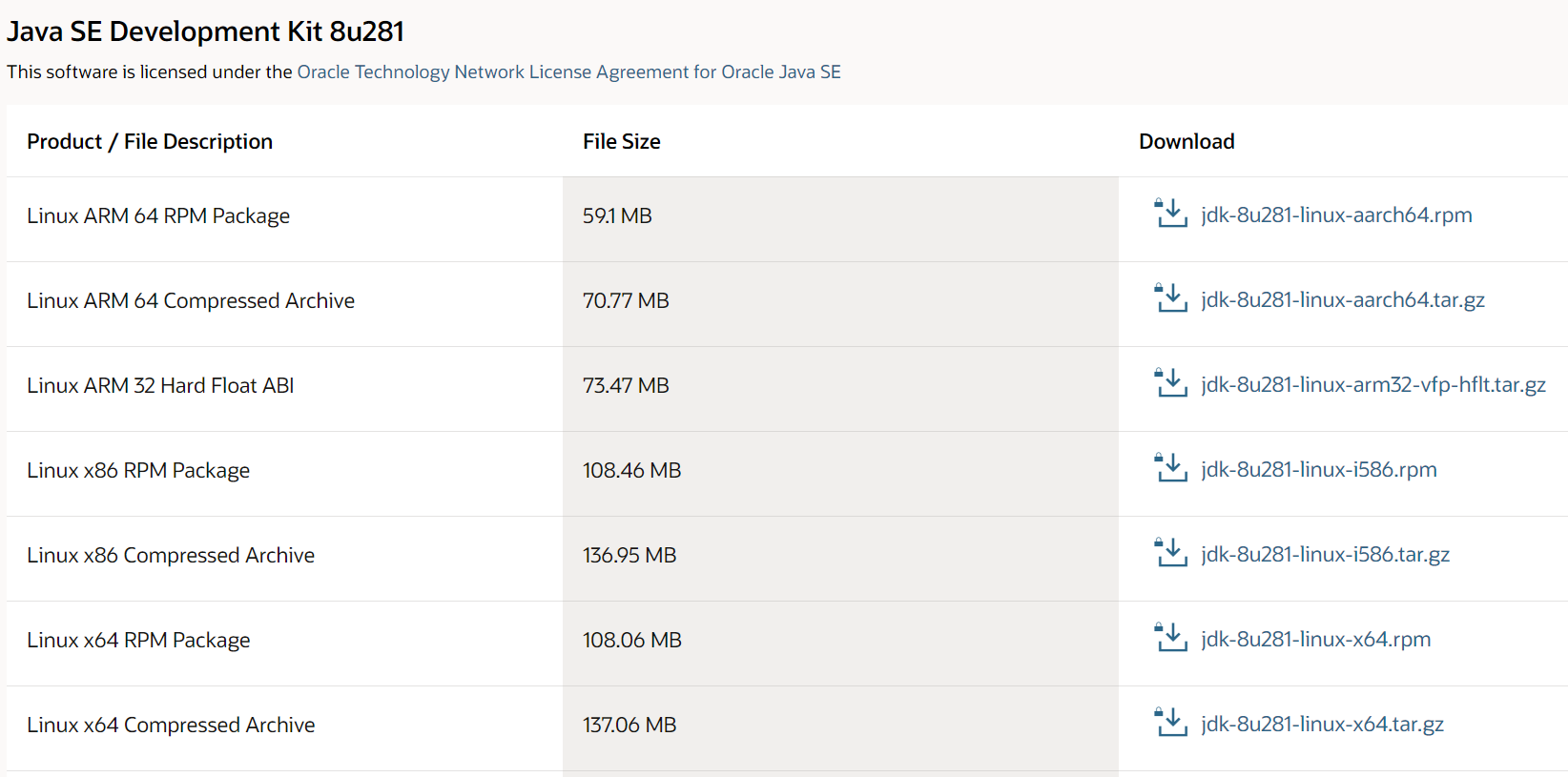Click download icon for jdk-8u281-linux-x64.rpm
Screen dimensions: 1568x777
[x=1170, y=638]
